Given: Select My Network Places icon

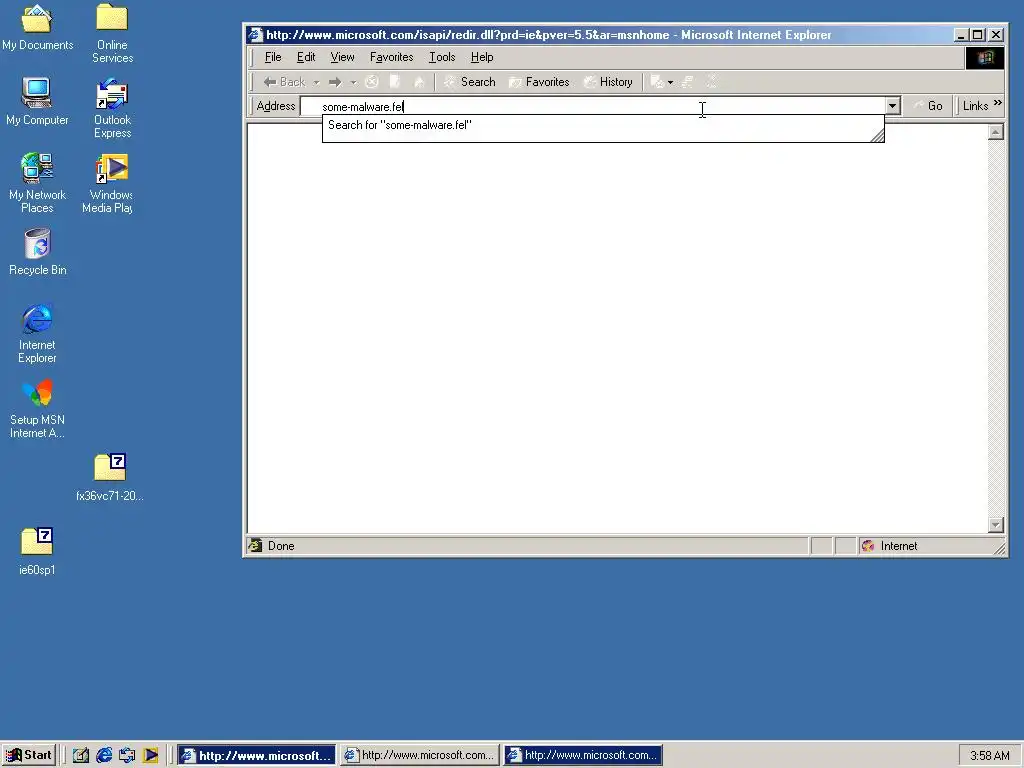Looking at the screenshot, I should (37, 184).
